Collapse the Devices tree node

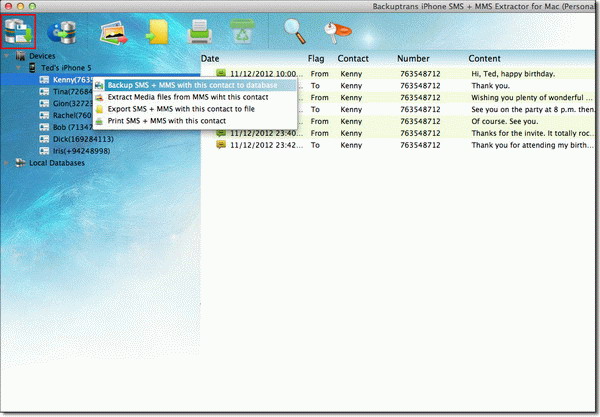click(x=7, y=56)
